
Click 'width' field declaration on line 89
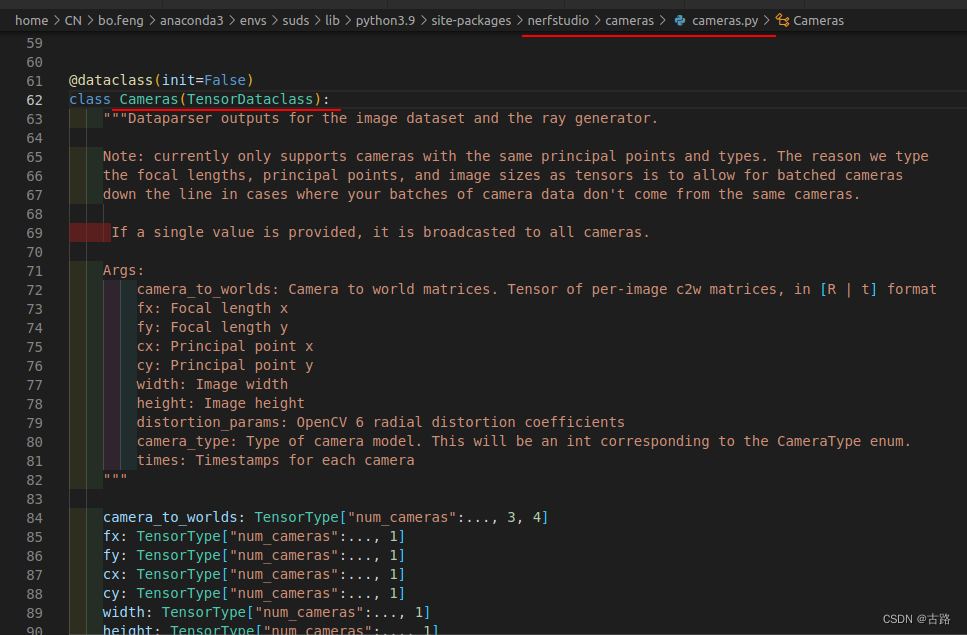pos(123,613)
